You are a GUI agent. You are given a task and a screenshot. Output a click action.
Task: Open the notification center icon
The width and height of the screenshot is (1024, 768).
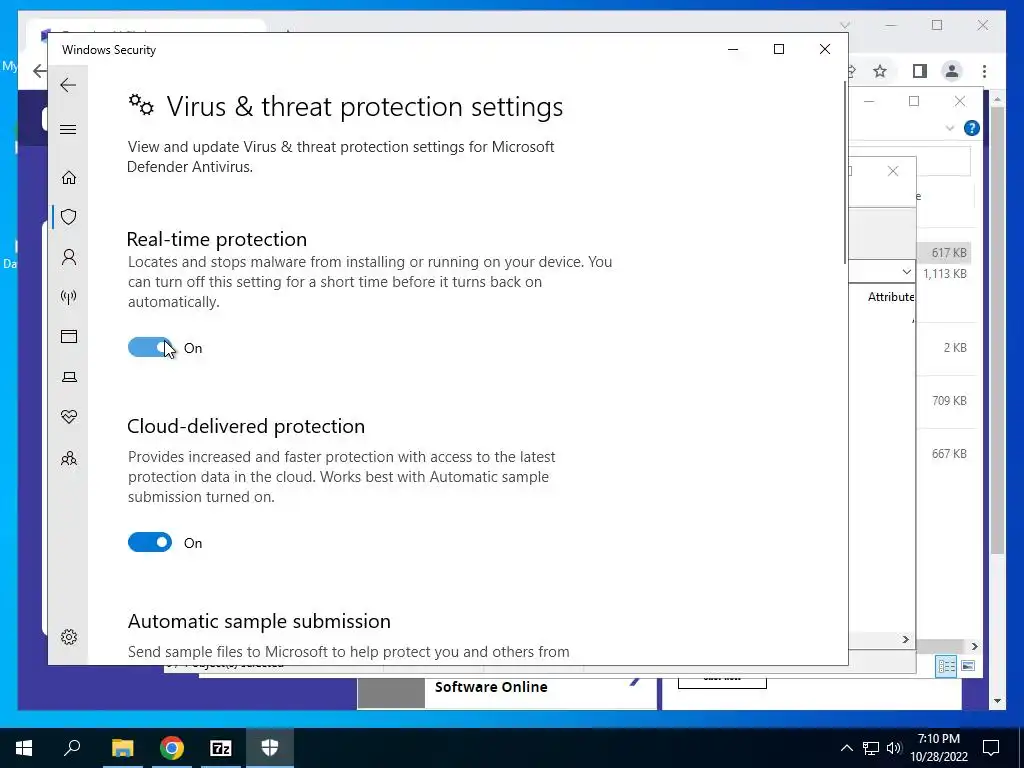pyautogui.click(x=991, y=748)
